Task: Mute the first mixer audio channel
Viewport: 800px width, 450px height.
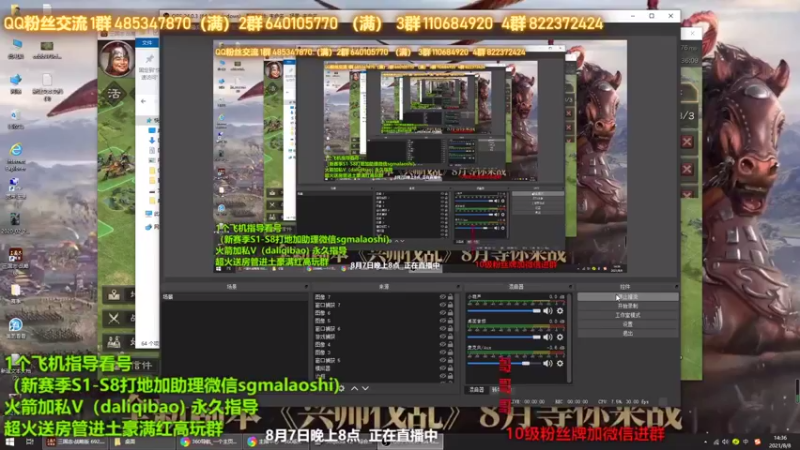Action: [x=548, y=311]
